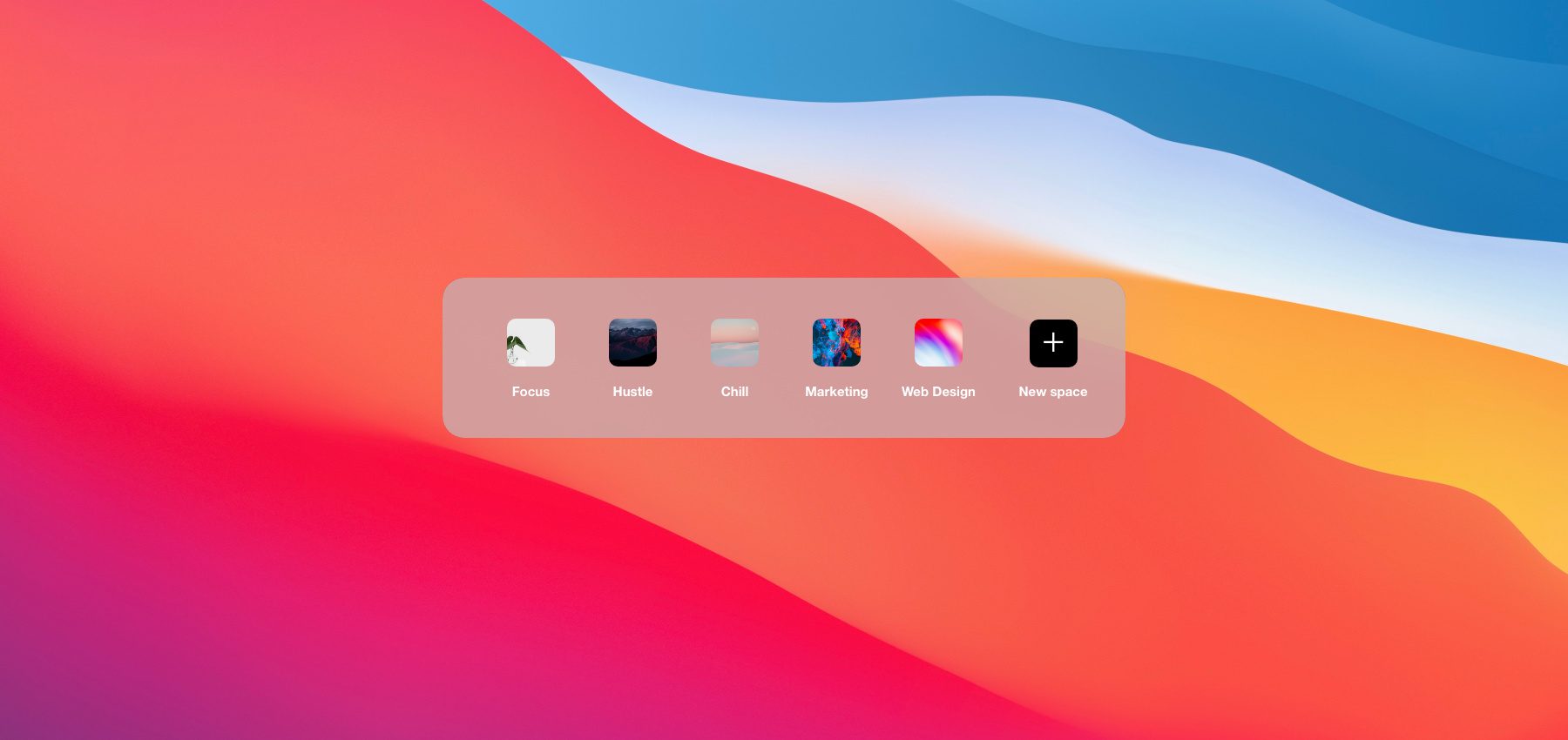Click the Chill text label

coord(734,392)
